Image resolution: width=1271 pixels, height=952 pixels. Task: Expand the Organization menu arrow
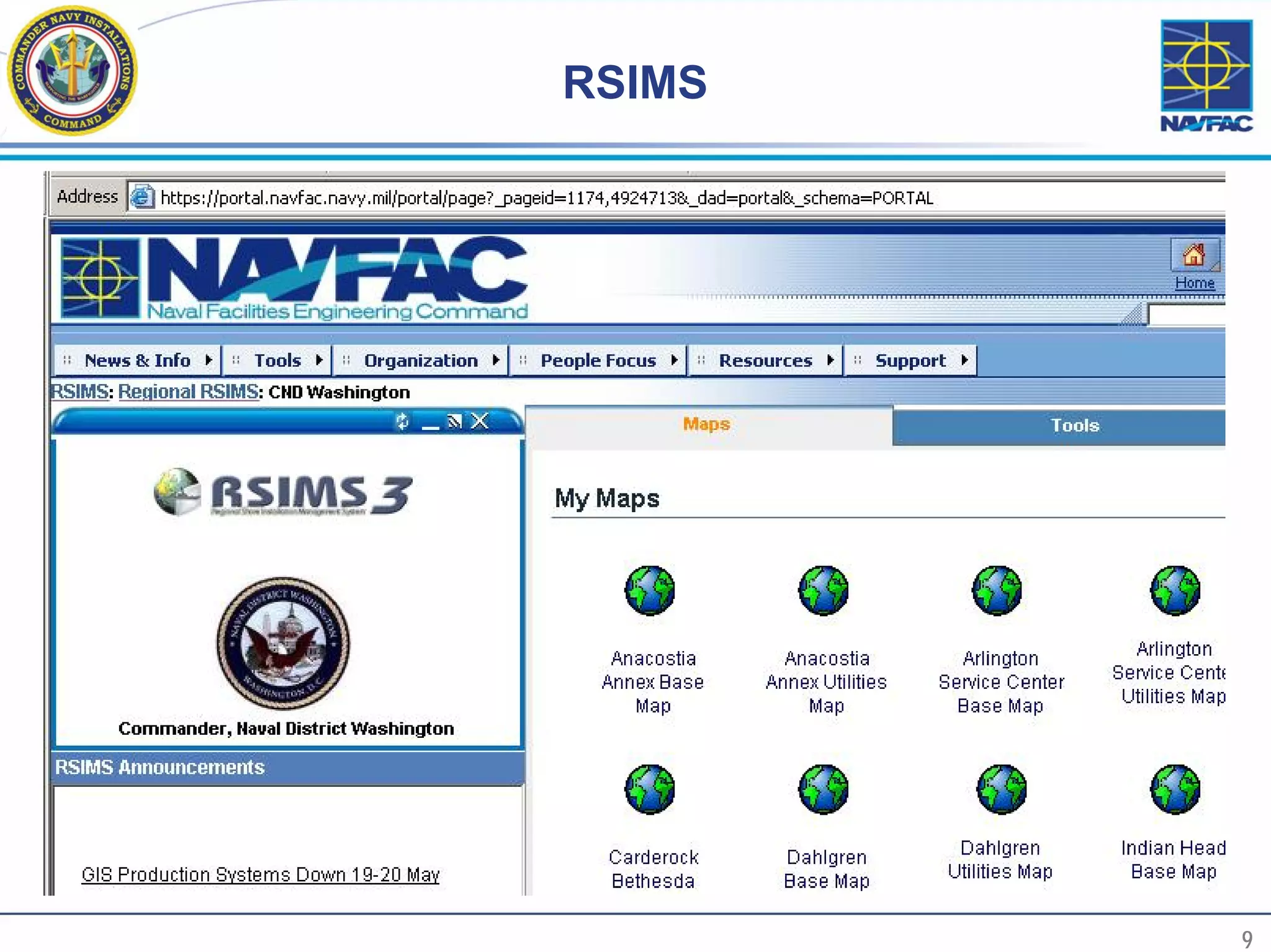click(496, 360)
